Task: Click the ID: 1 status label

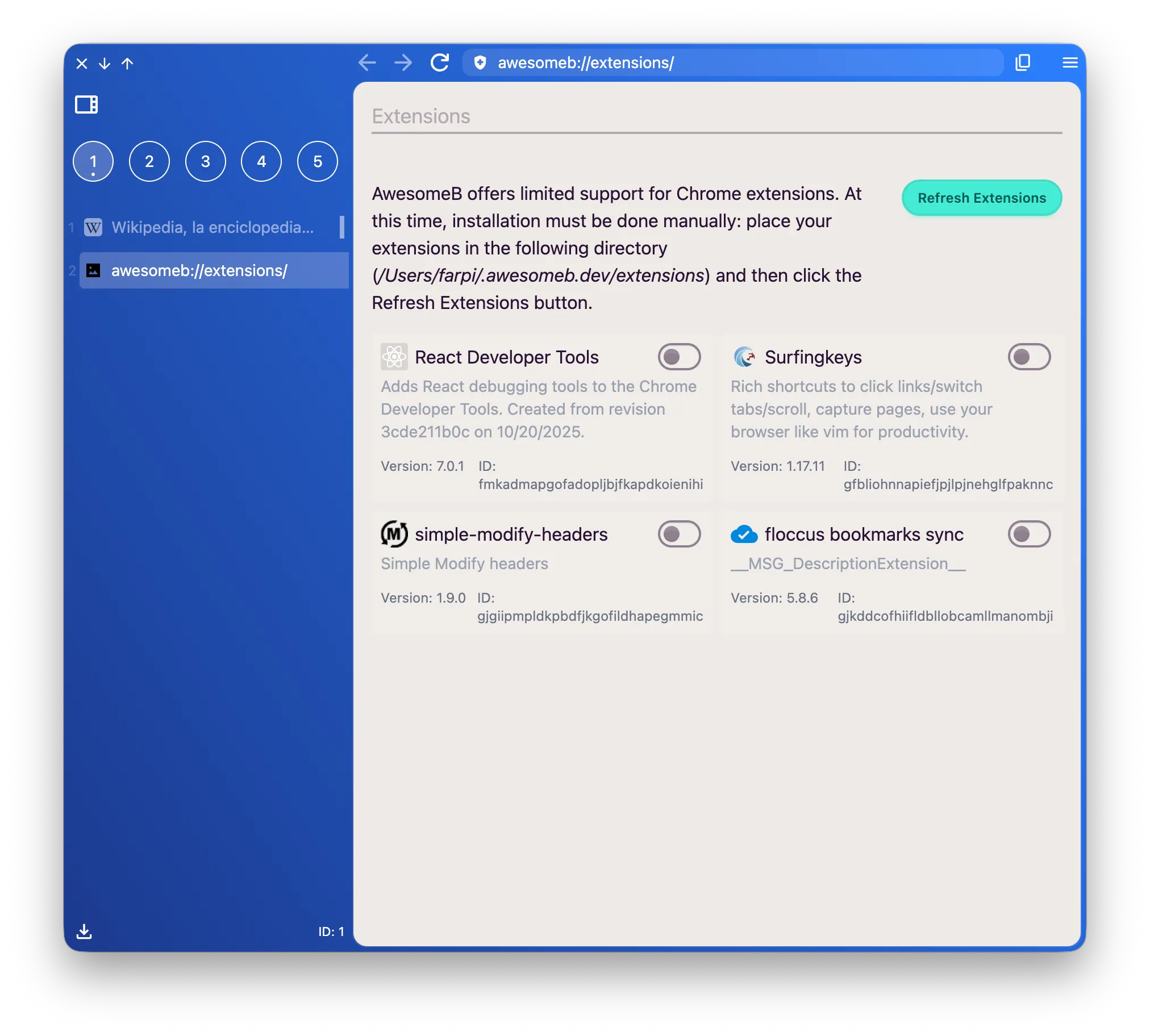Action: tap(331, 931)
